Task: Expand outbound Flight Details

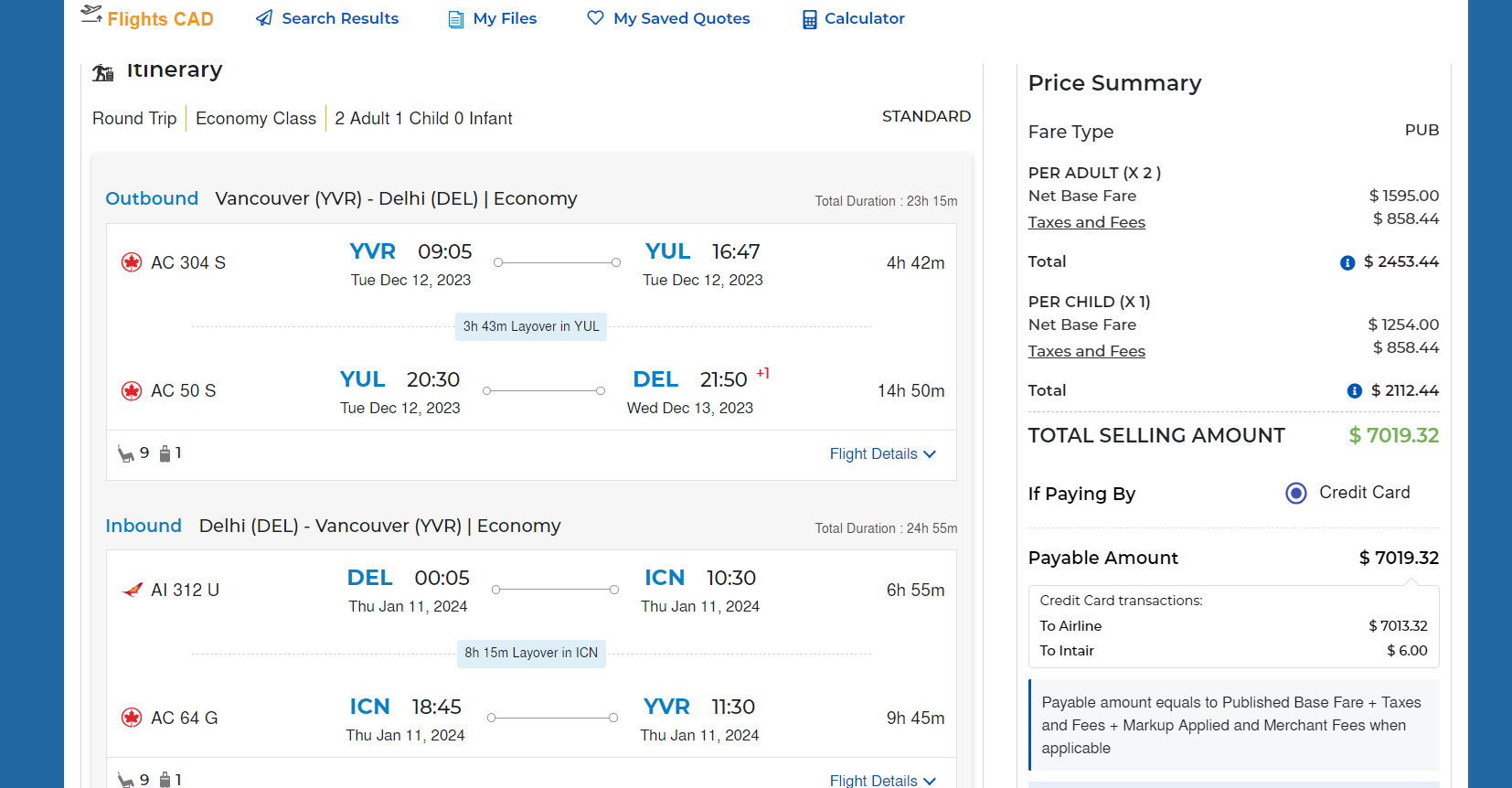Action: [x=882, y=454]
